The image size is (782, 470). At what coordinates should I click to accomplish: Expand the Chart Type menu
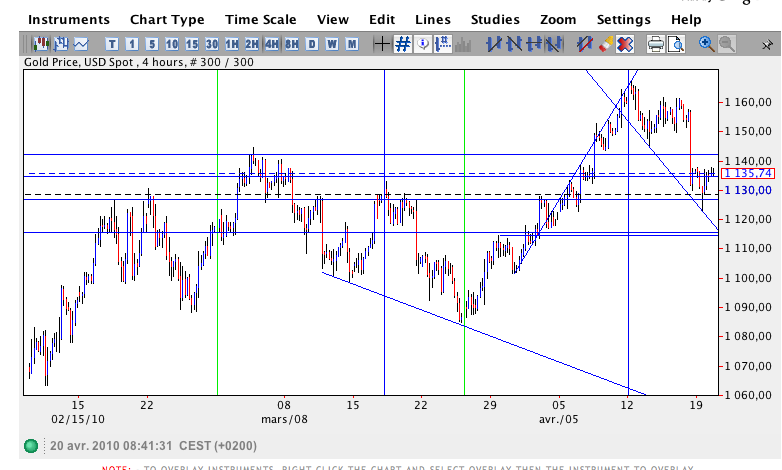(167, 20)
